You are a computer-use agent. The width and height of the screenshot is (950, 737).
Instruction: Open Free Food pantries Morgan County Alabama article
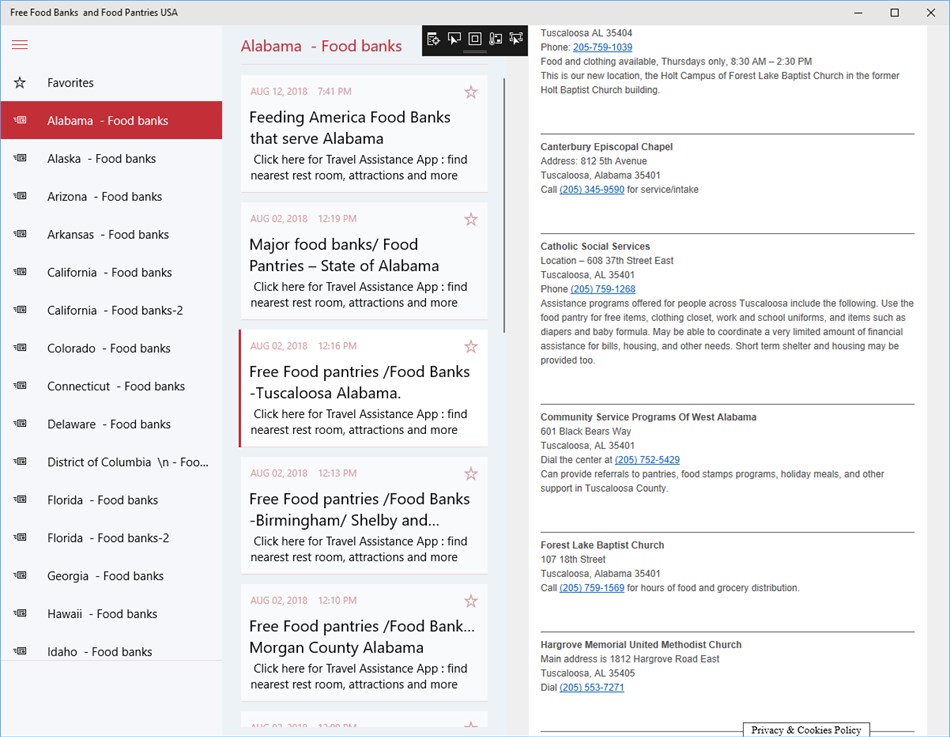[364, 643]
